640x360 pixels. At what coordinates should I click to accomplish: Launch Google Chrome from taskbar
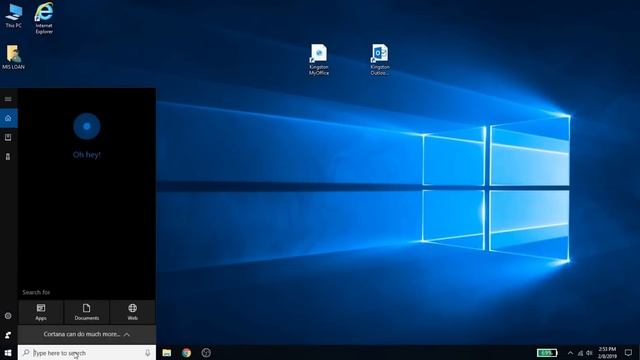coord(187,353)
